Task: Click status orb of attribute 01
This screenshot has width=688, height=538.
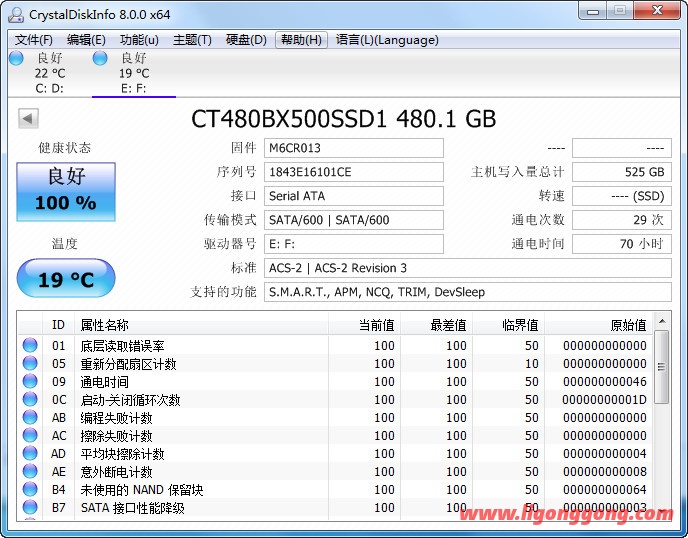Action: click(30, 345)
